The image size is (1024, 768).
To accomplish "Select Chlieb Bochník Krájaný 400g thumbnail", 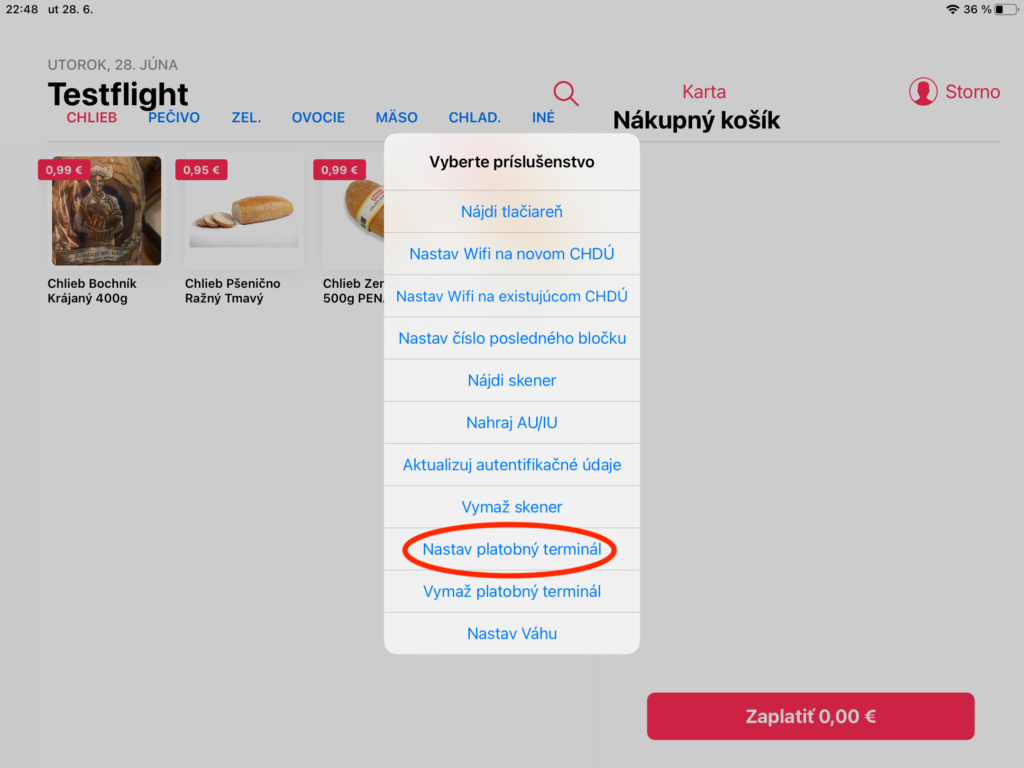I will pyautogui.click(x=106, y=211).
